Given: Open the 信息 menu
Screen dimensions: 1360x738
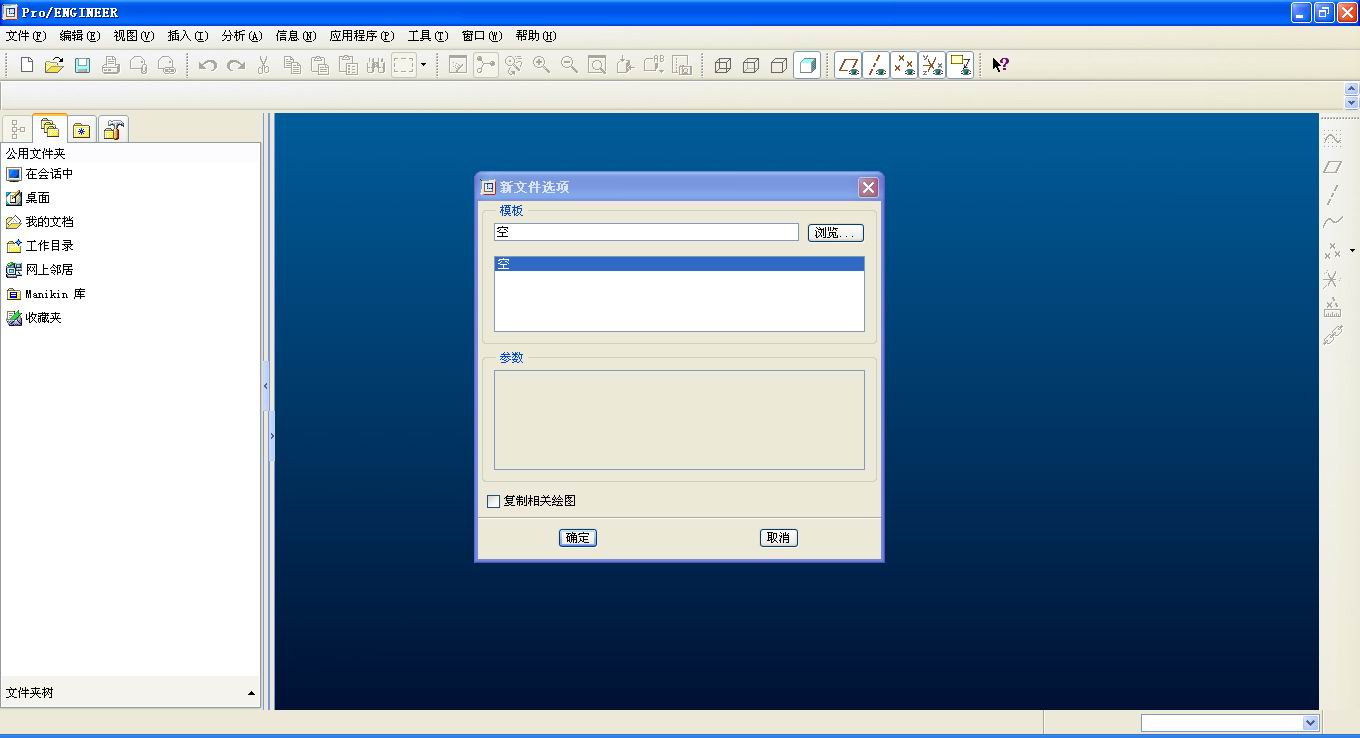Looking at the screenshot, I should (x=296, y=36).
